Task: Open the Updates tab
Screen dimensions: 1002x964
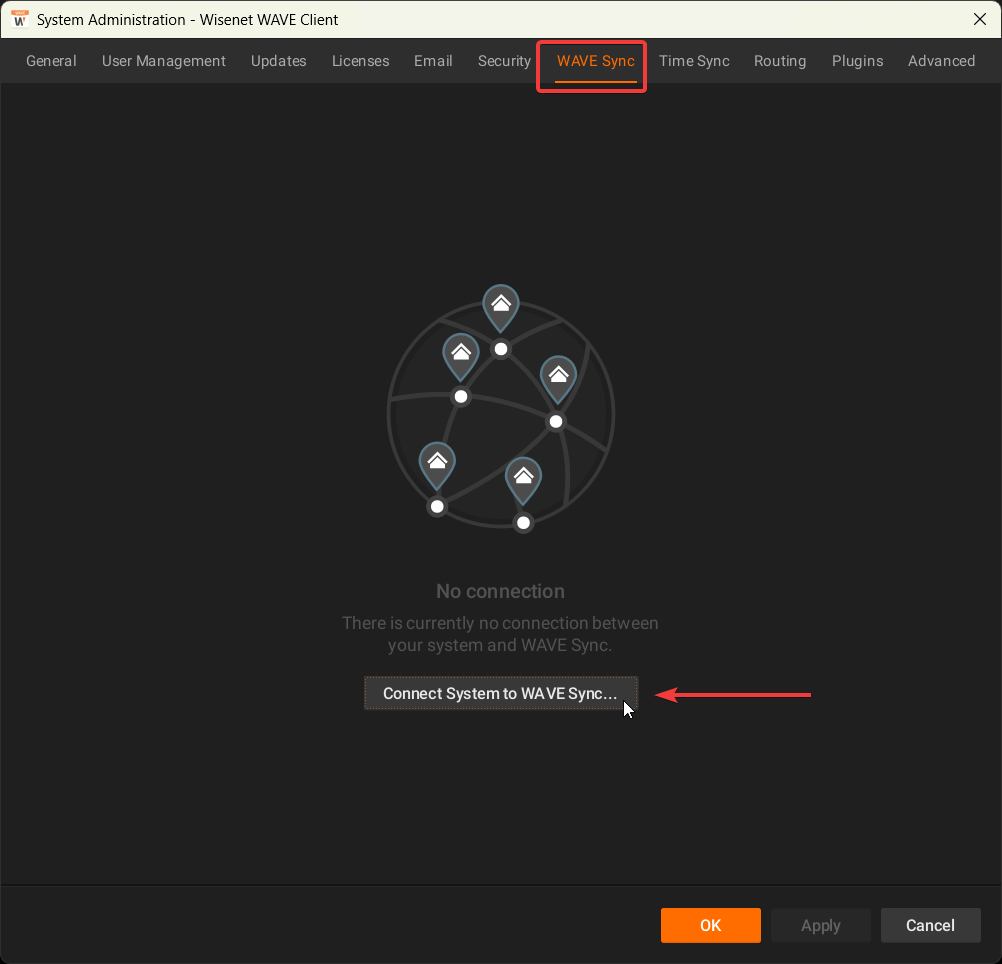Action: 279,61
